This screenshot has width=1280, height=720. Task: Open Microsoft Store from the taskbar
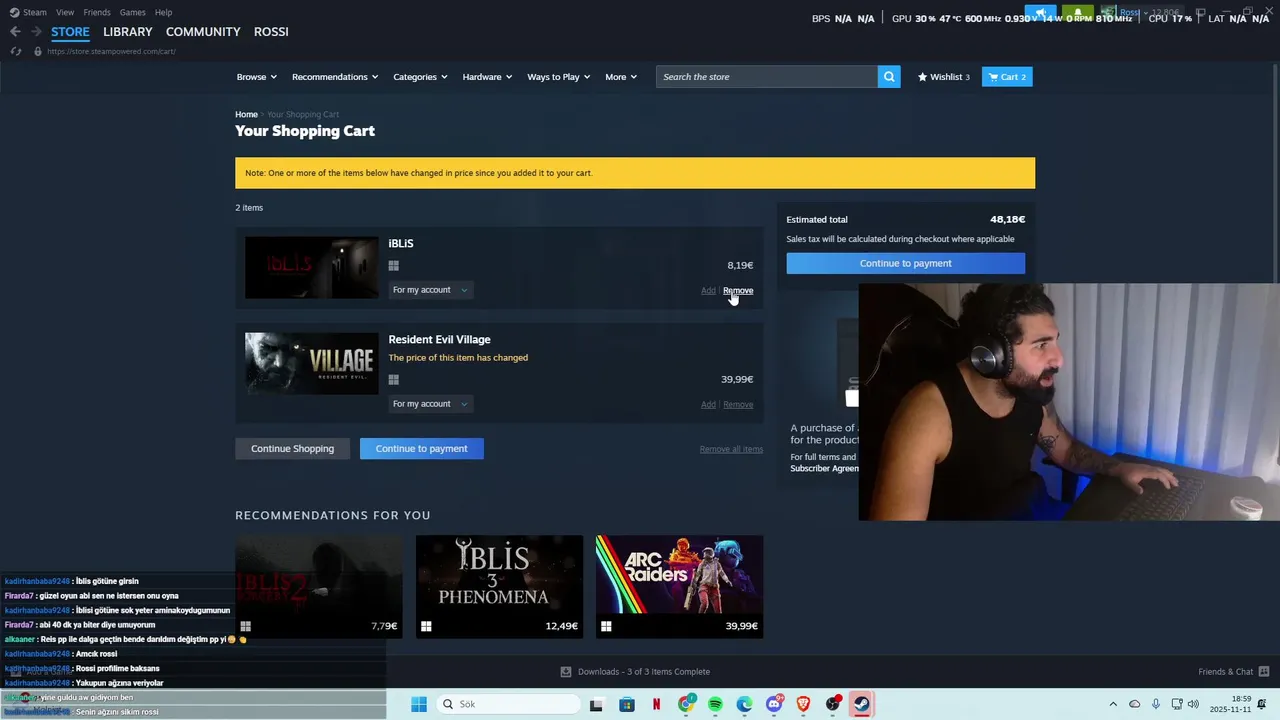tap(627, 704)
